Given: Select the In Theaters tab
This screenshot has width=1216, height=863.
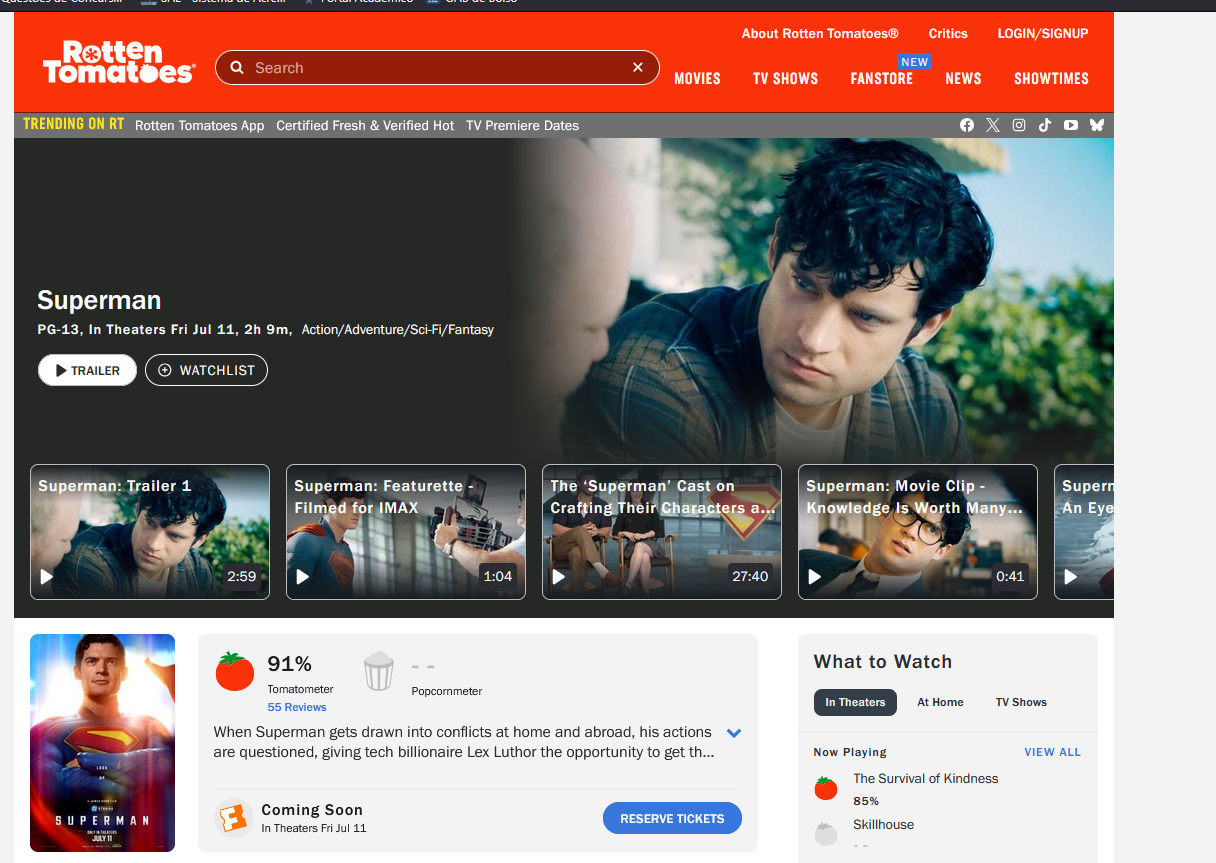Looking at the screenshot, I should (x=855, y=702).
